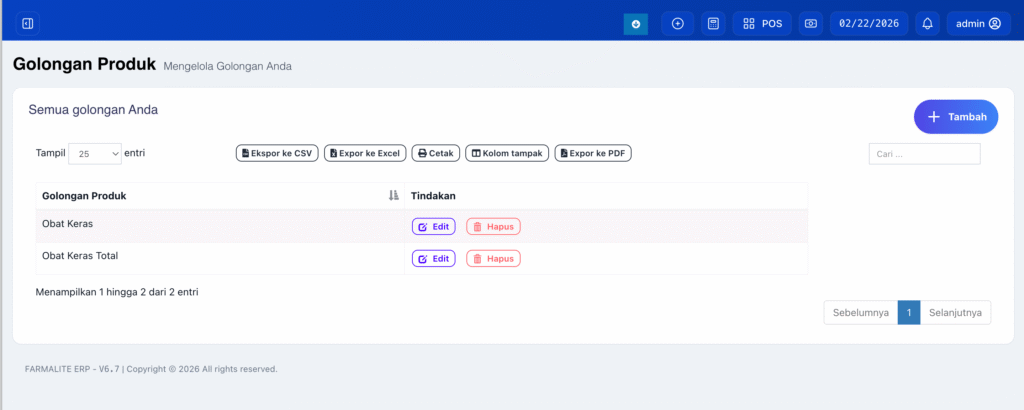Export the table with Ekspor ke CSV
The image size is (1024, 410).
point(276,153)
